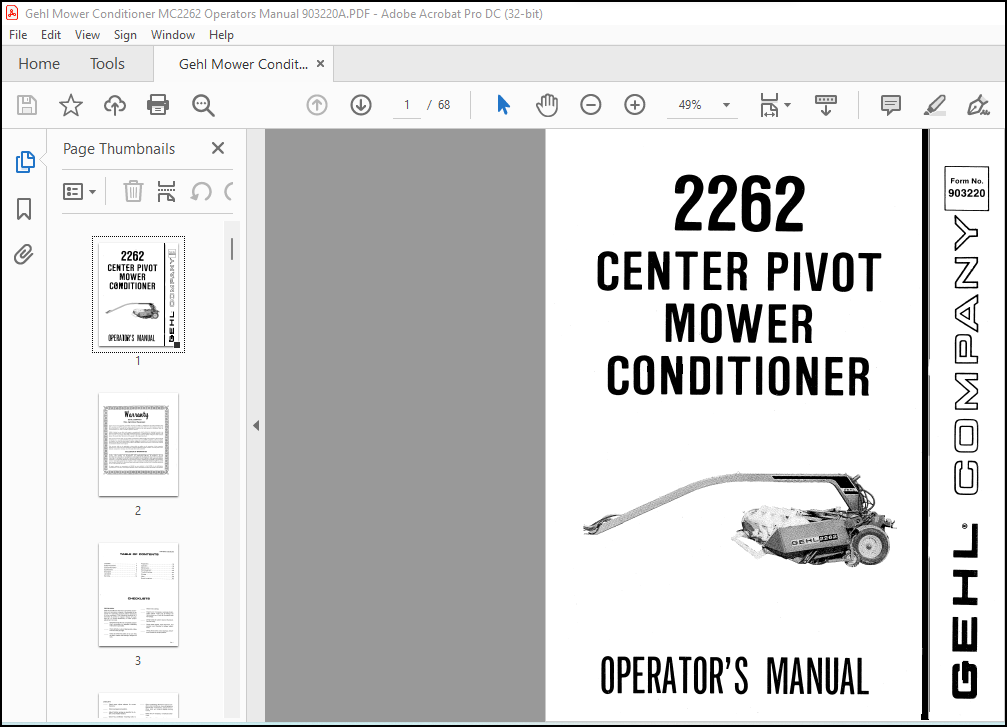Open the Attachments paperclip panel
1007x727 pixels.
click(24, 255)
